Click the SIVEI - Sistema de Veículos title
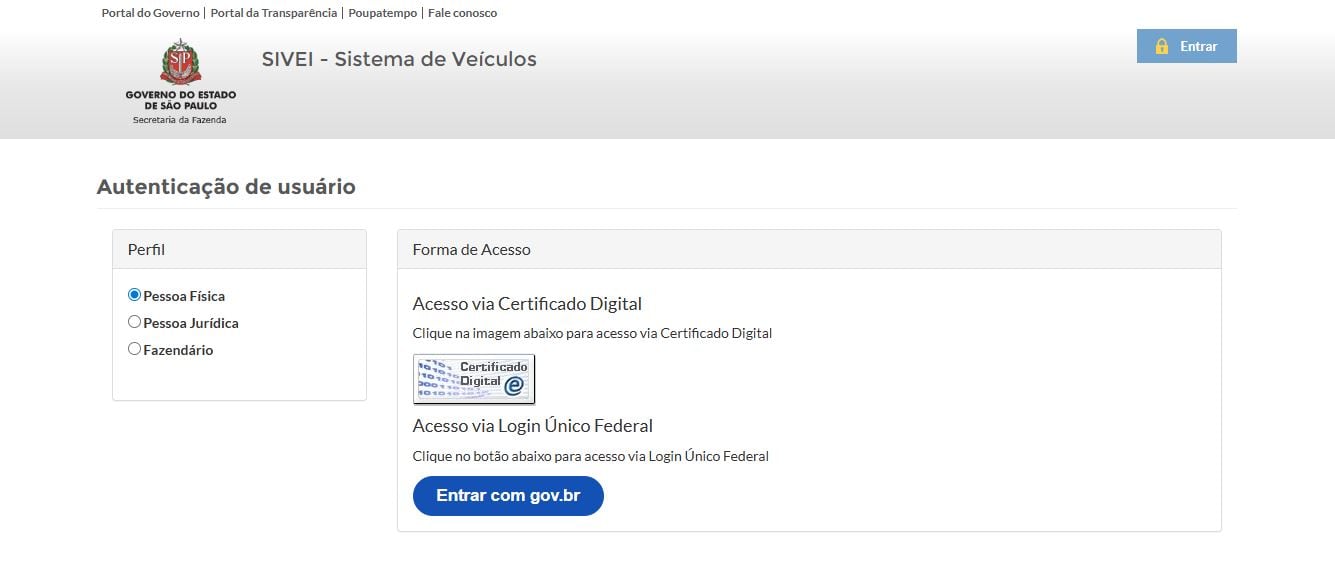 coord(399,59)
